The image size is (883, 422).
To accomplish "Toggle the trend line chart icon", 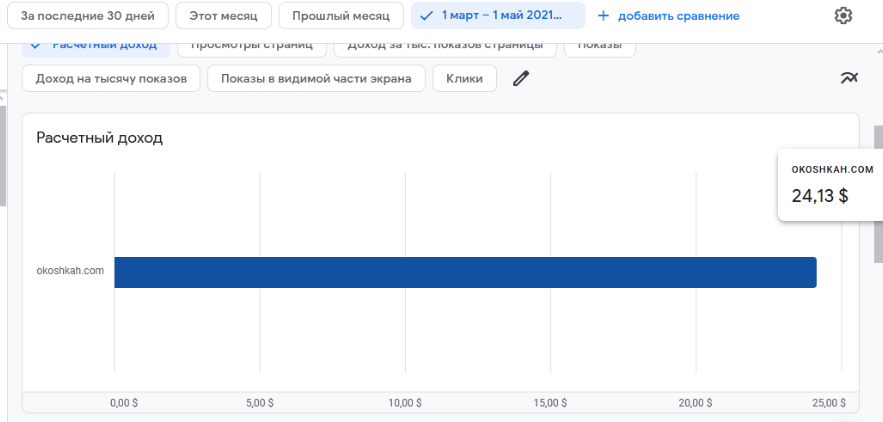I will [x=849, y=78].
